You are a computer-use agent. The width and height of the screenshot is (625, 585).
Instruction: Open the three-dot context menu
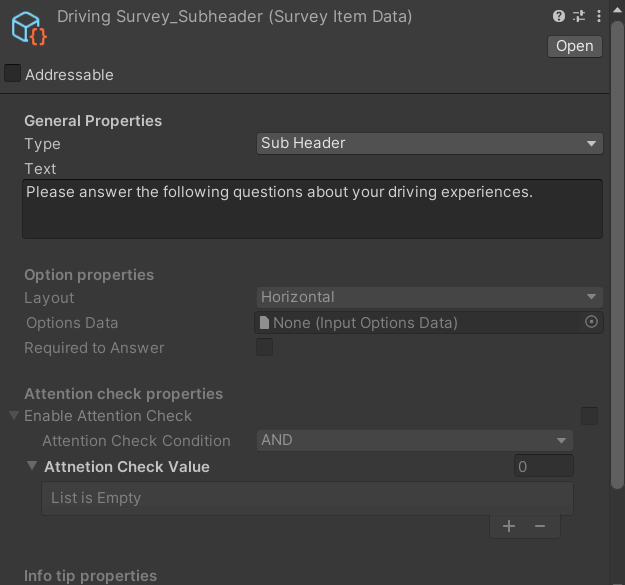click(599, 16)
